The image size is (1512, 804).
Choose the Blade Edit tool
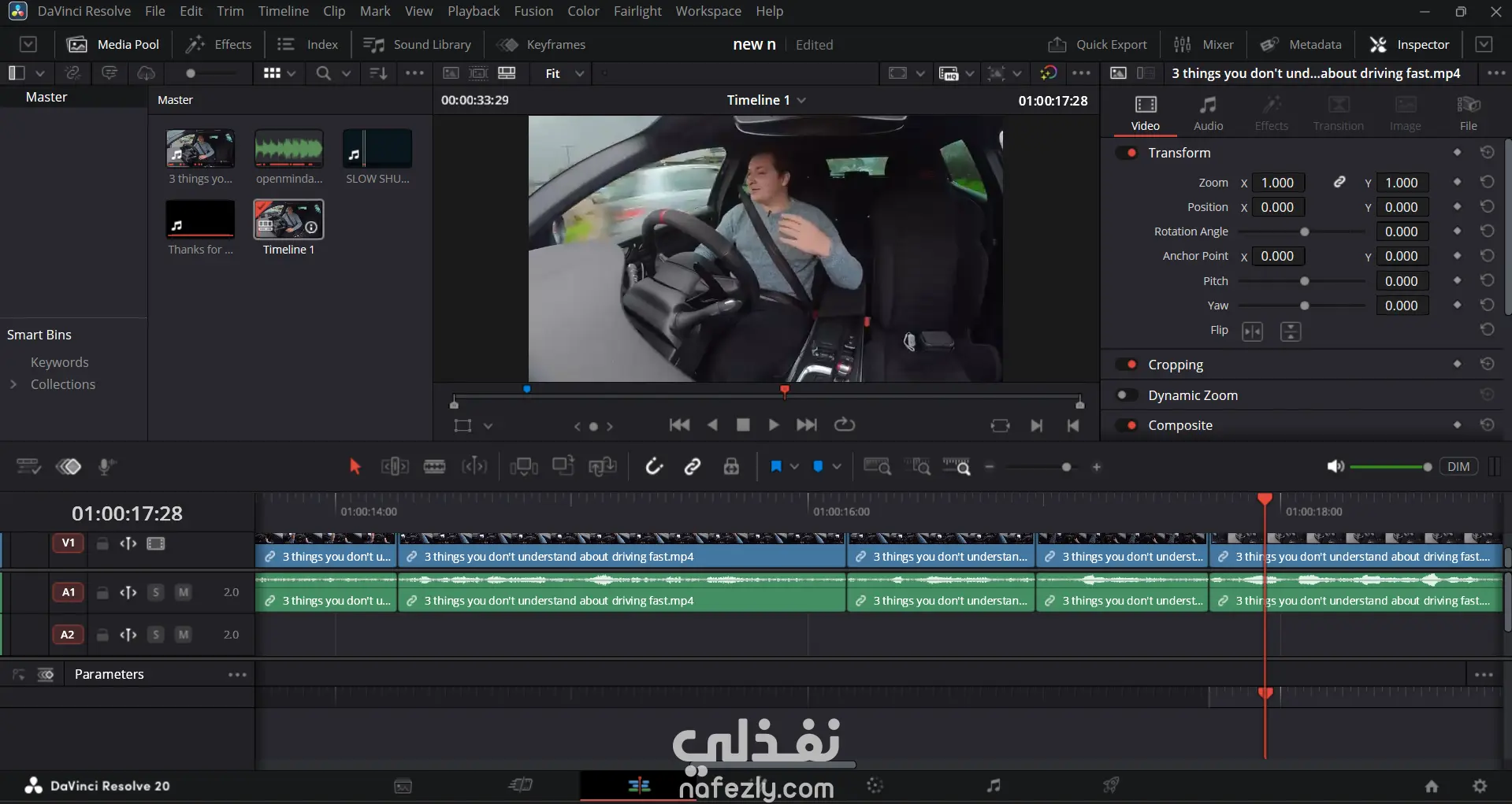pyautogui.click(x=434, y=467)
